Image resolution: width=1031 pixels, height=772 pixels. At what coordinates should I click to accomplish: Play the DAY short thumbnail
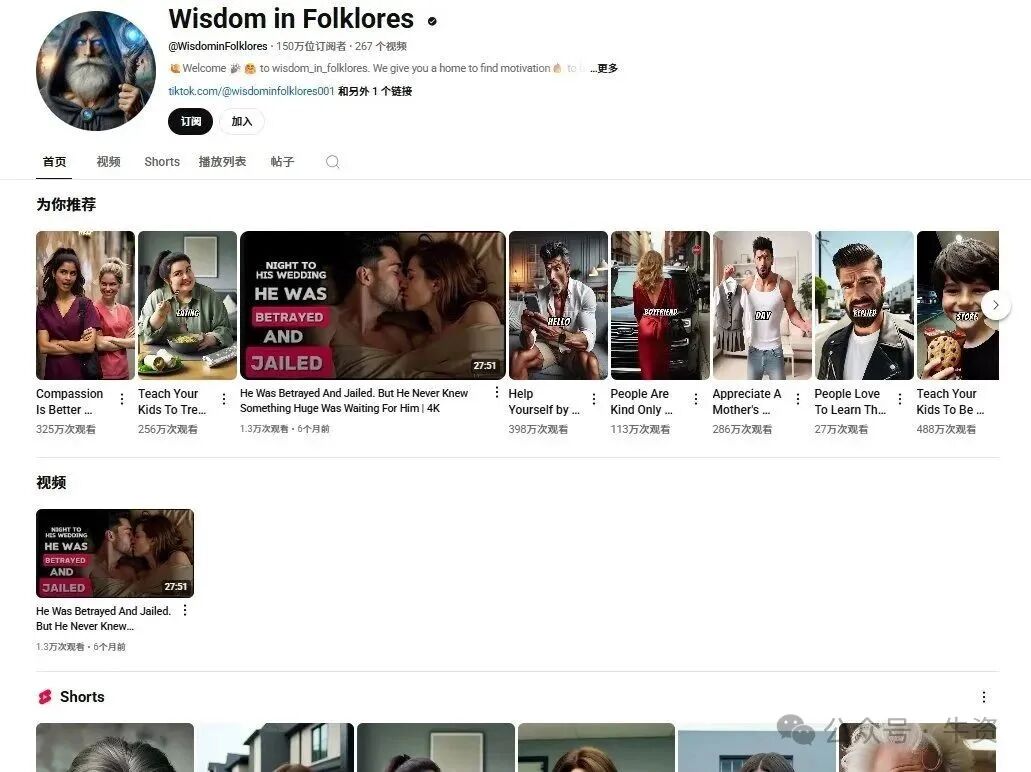coord(763,305)
